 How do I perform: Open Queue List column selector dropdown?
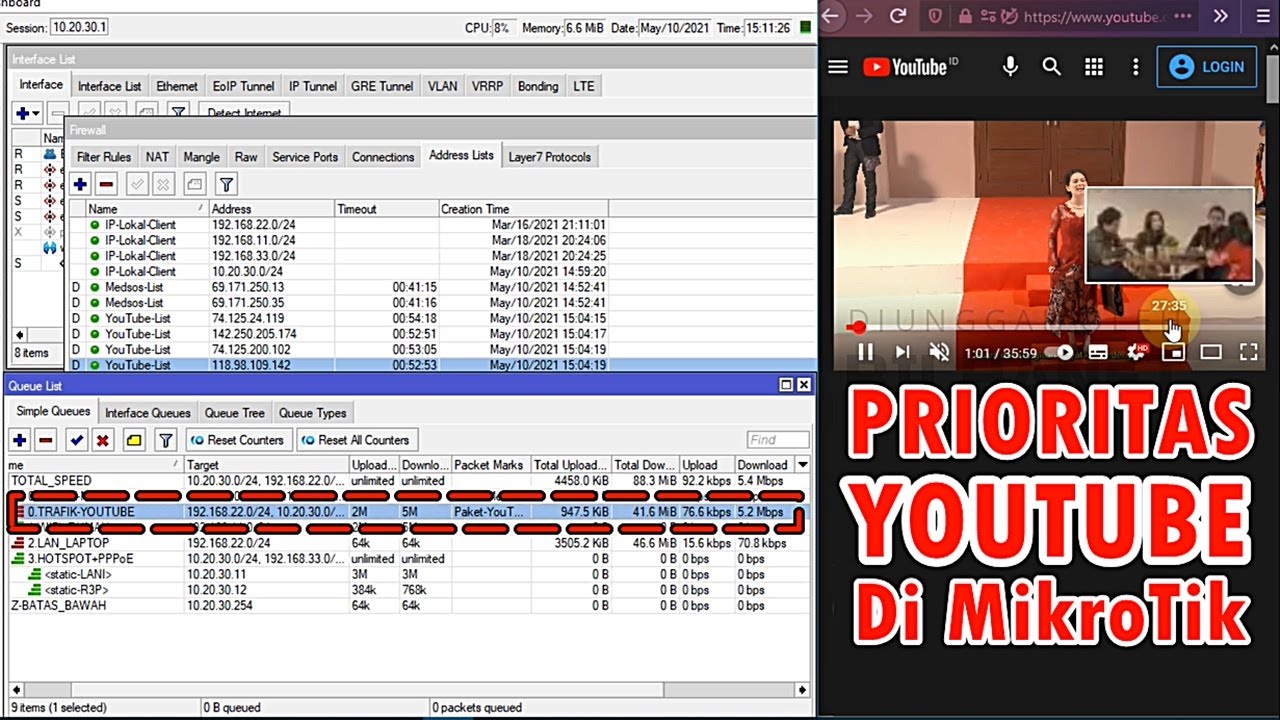tap(802, 465)
